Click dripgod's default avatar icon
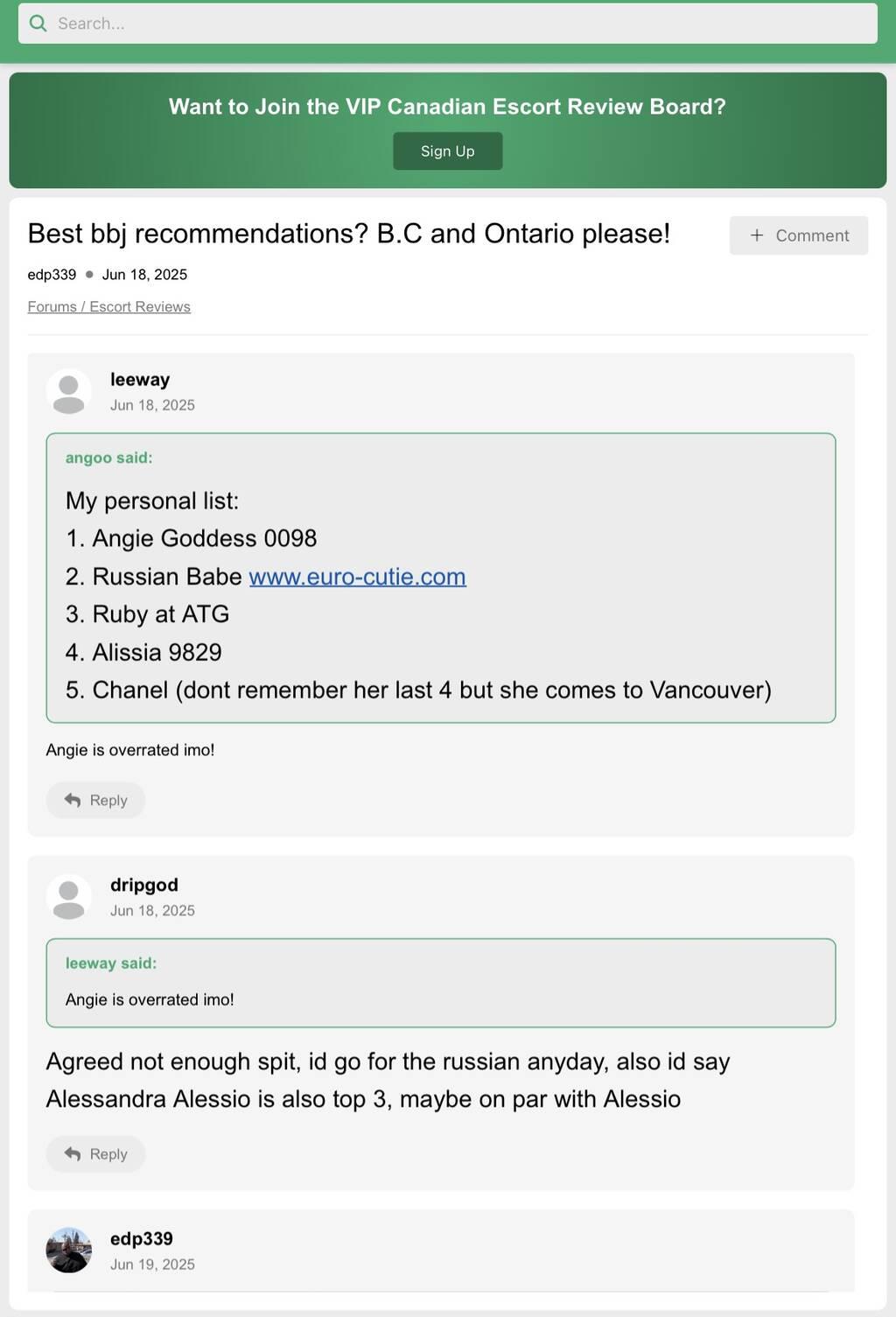896x1317 pixels. [69, 897]
